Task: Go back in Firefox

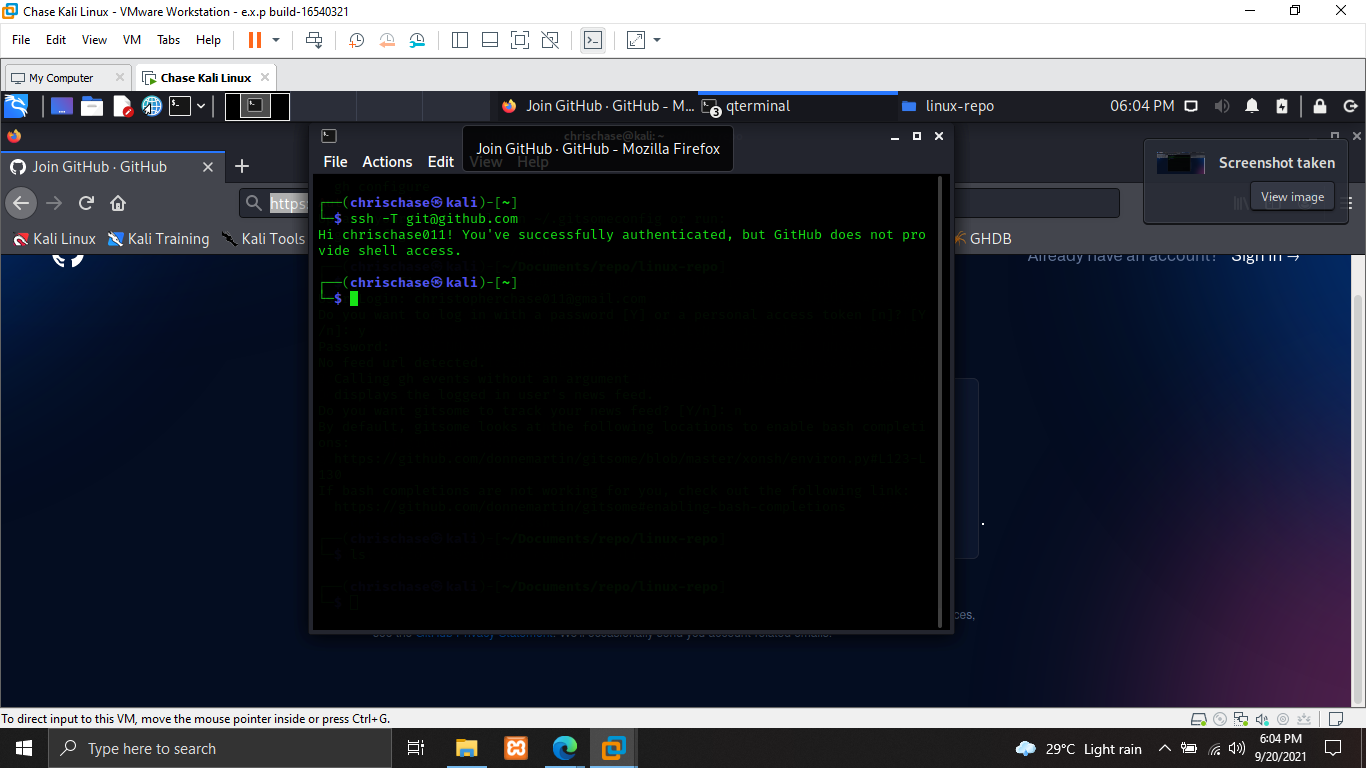Action: click(x=21, y=203)
